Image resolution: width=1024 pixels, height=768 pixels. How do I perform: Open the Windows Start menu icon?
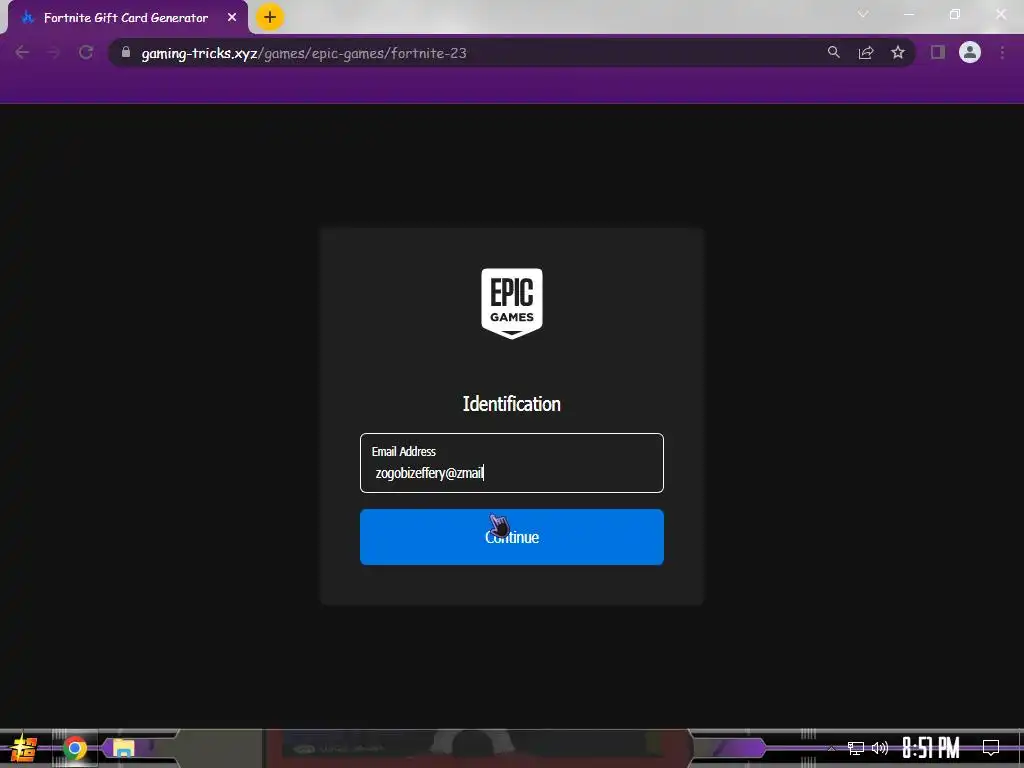tap(24, 748)
